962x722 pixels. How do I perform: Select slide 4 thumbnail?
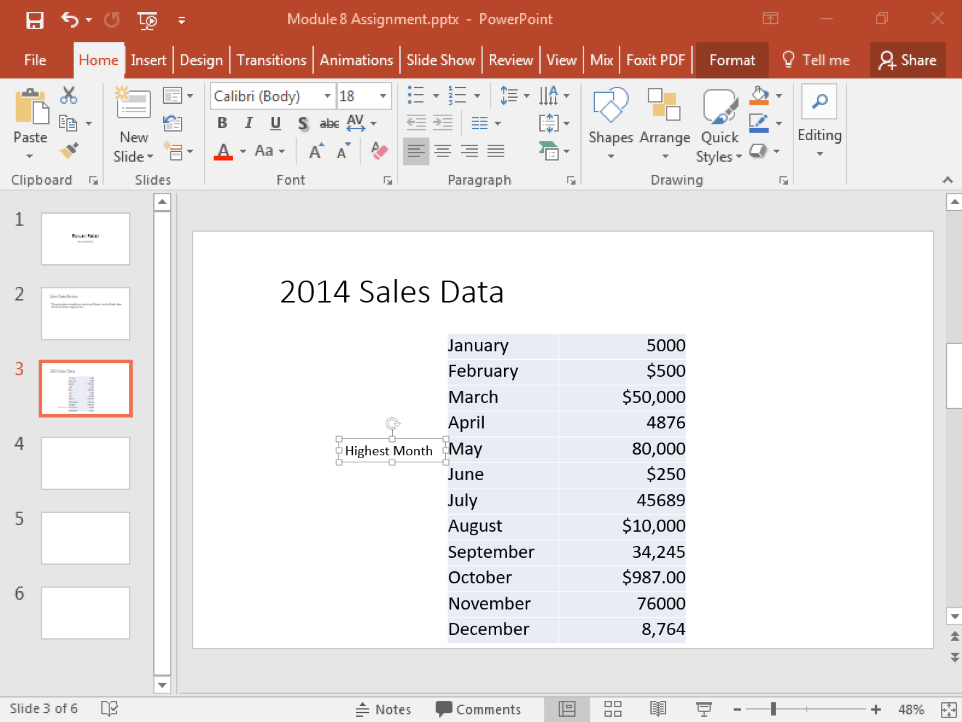85,463
